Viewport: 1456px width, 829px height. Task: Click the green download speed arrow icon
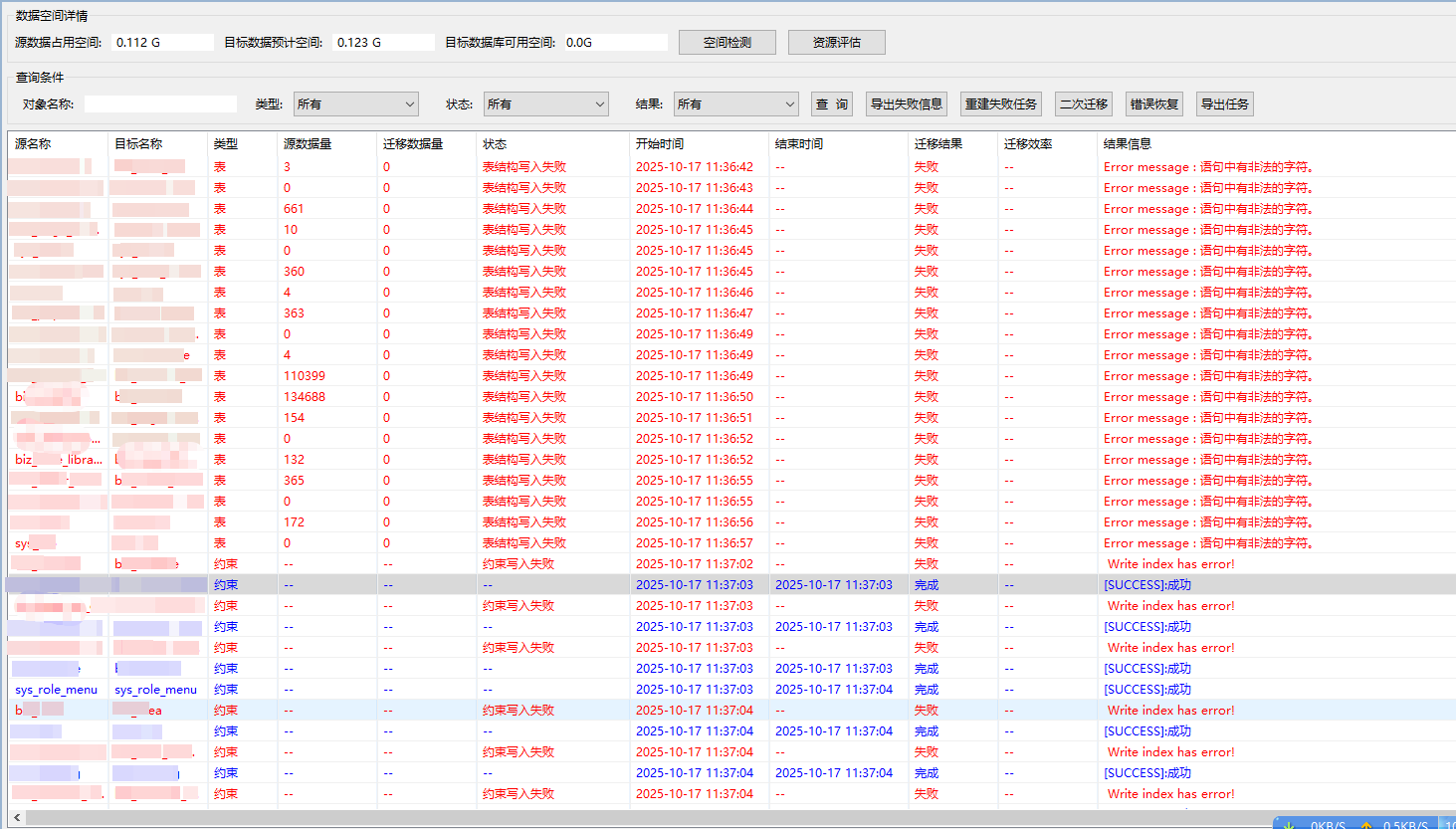point(1288,824)
